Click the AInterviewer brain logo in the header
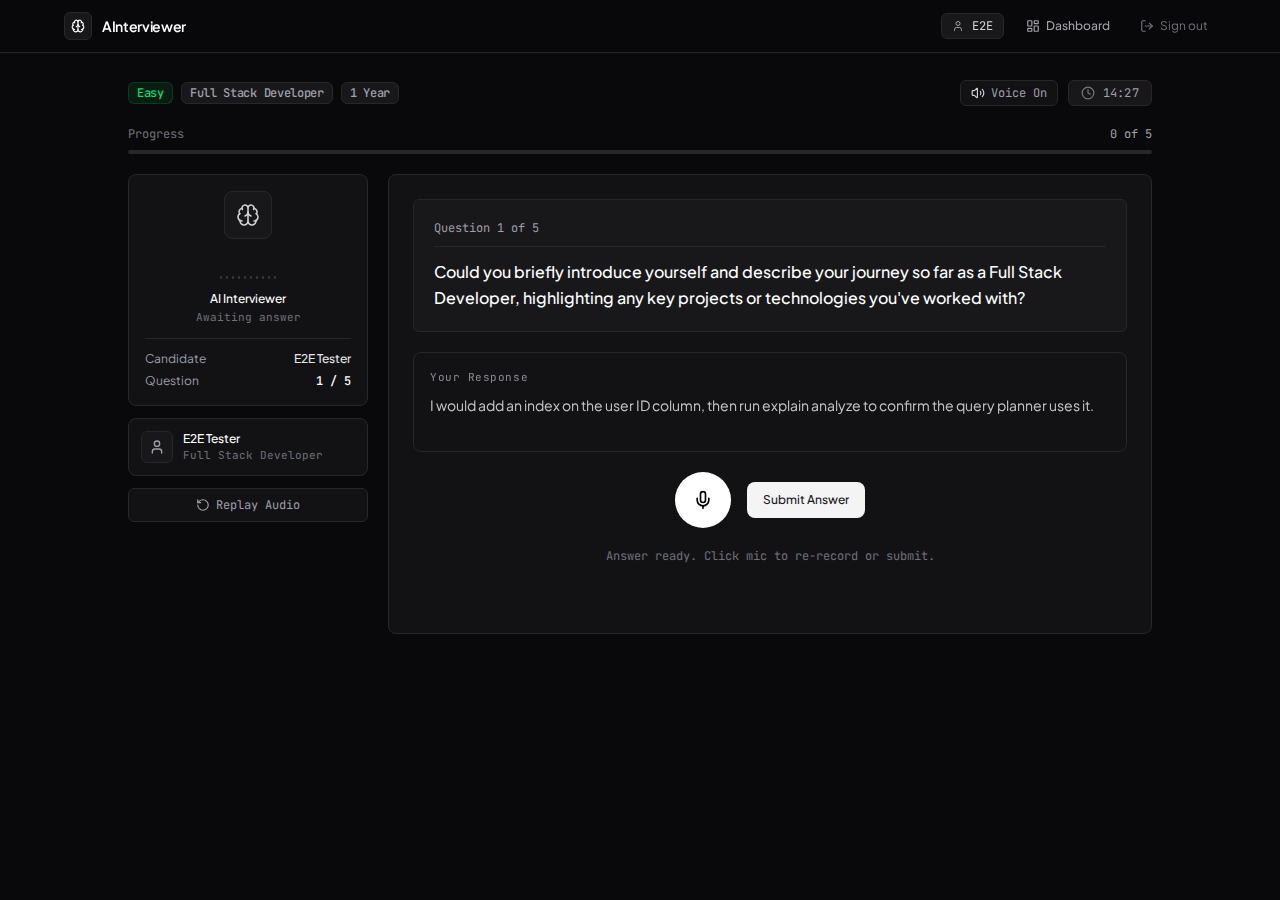 click(78, 26)
